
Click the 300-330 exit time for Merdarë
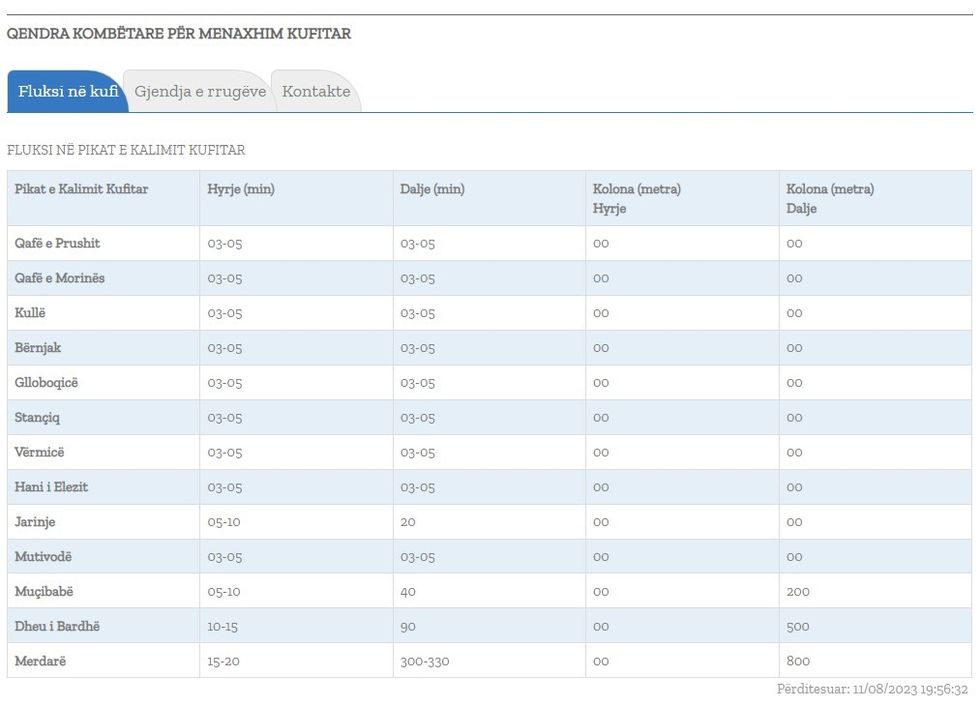tap(425, 661)
